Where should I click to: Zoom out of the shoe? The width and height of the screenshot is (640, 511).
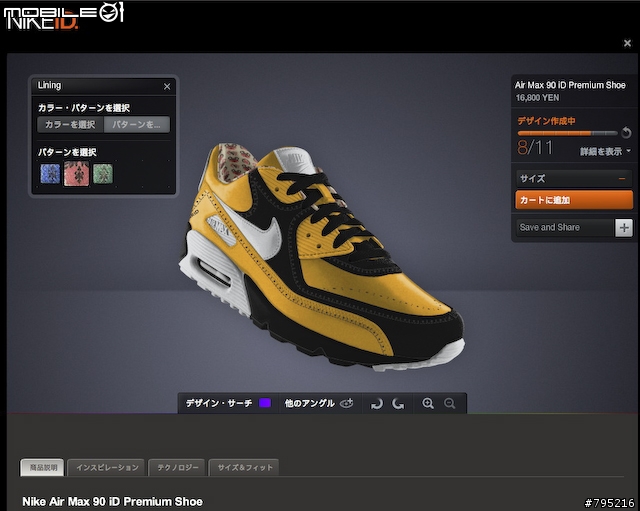[x=450, y=404]
